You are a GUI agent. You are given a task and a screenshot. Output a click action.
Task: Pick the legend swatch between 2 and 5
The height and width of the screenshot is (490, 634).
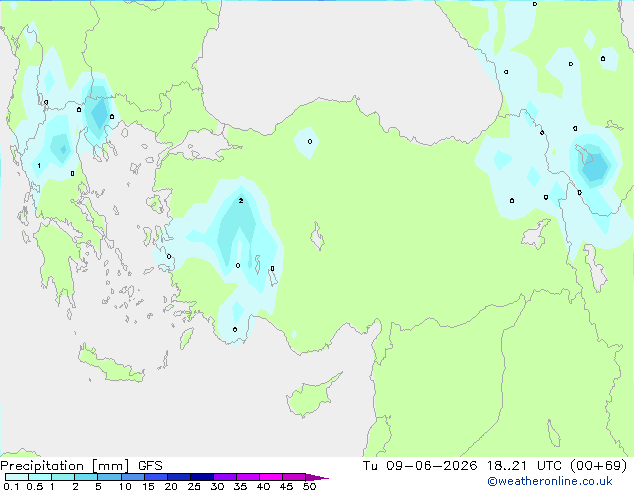coord(86,477)
